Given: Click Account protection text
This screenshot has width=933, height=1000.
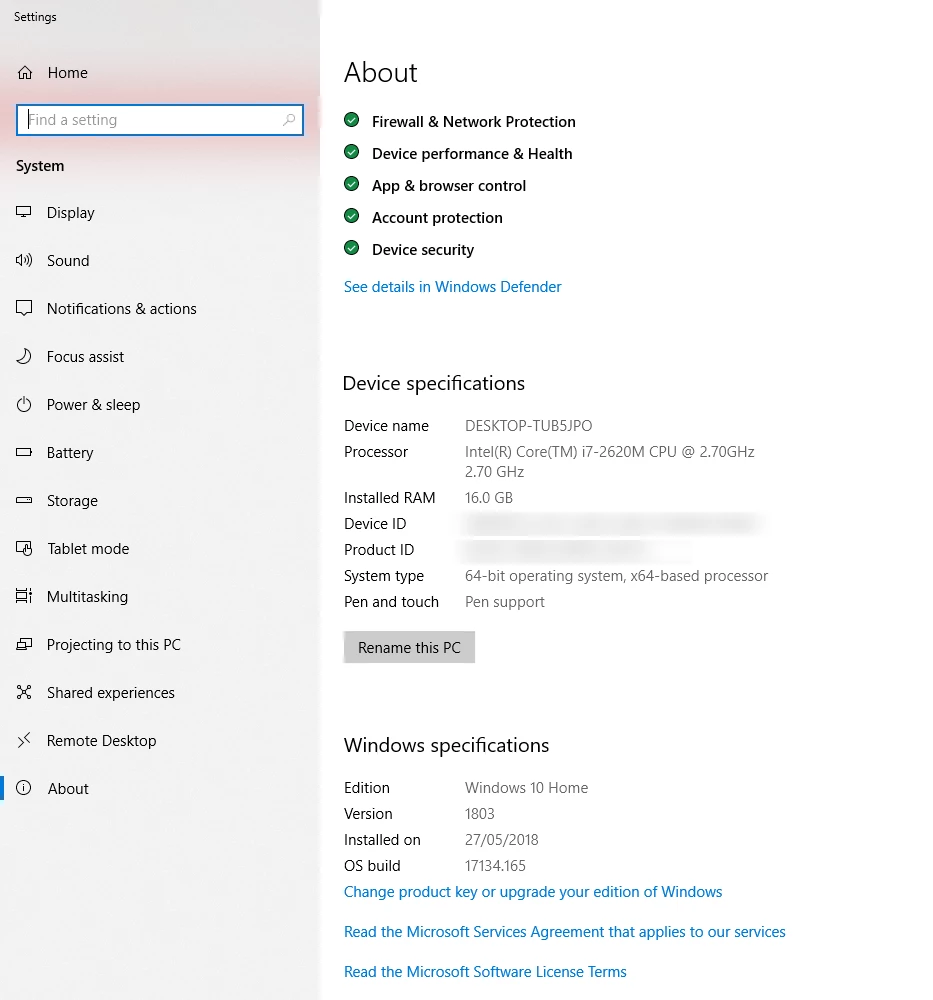Looking at the screenshot, I should [437, 218].
